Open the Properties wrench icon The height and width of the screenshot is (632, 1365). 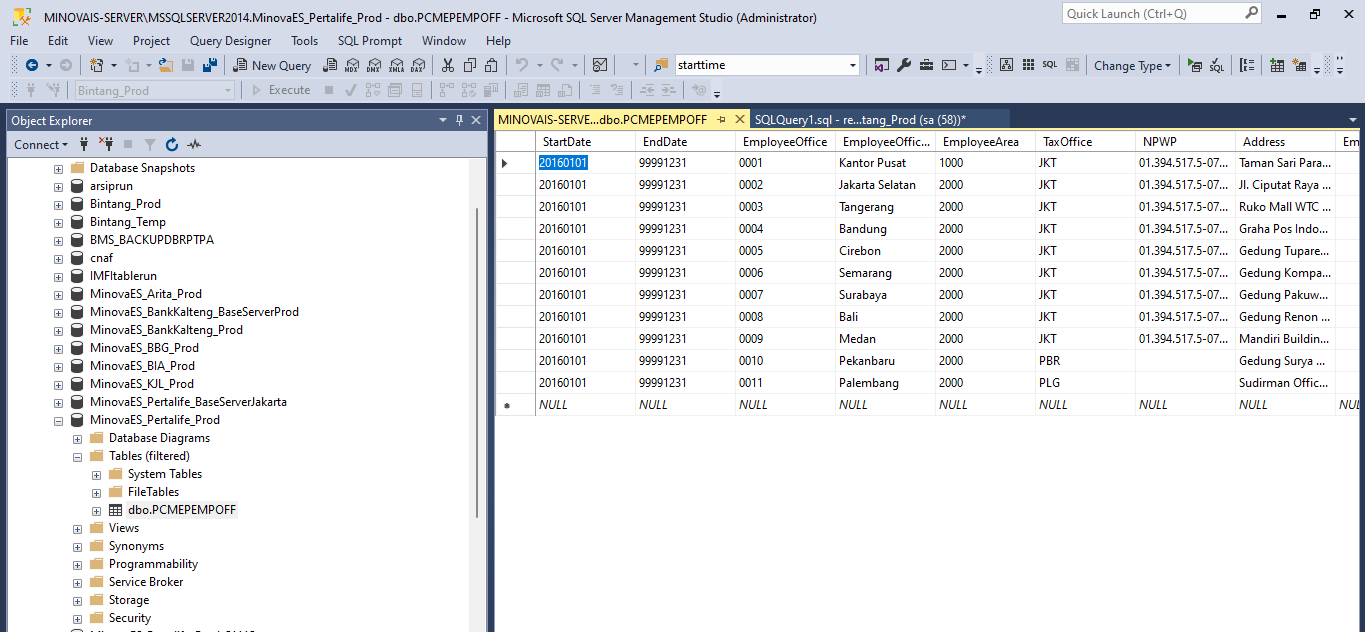tap(904, 65)
